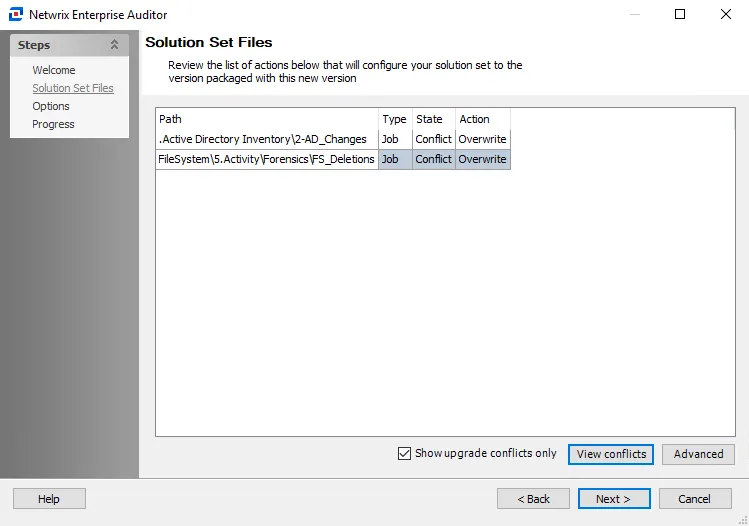Viewport: 749px width, 526px height.
Task: Click Overwrite action in 2-AD_Changes row
Action: tap(483, 139)
